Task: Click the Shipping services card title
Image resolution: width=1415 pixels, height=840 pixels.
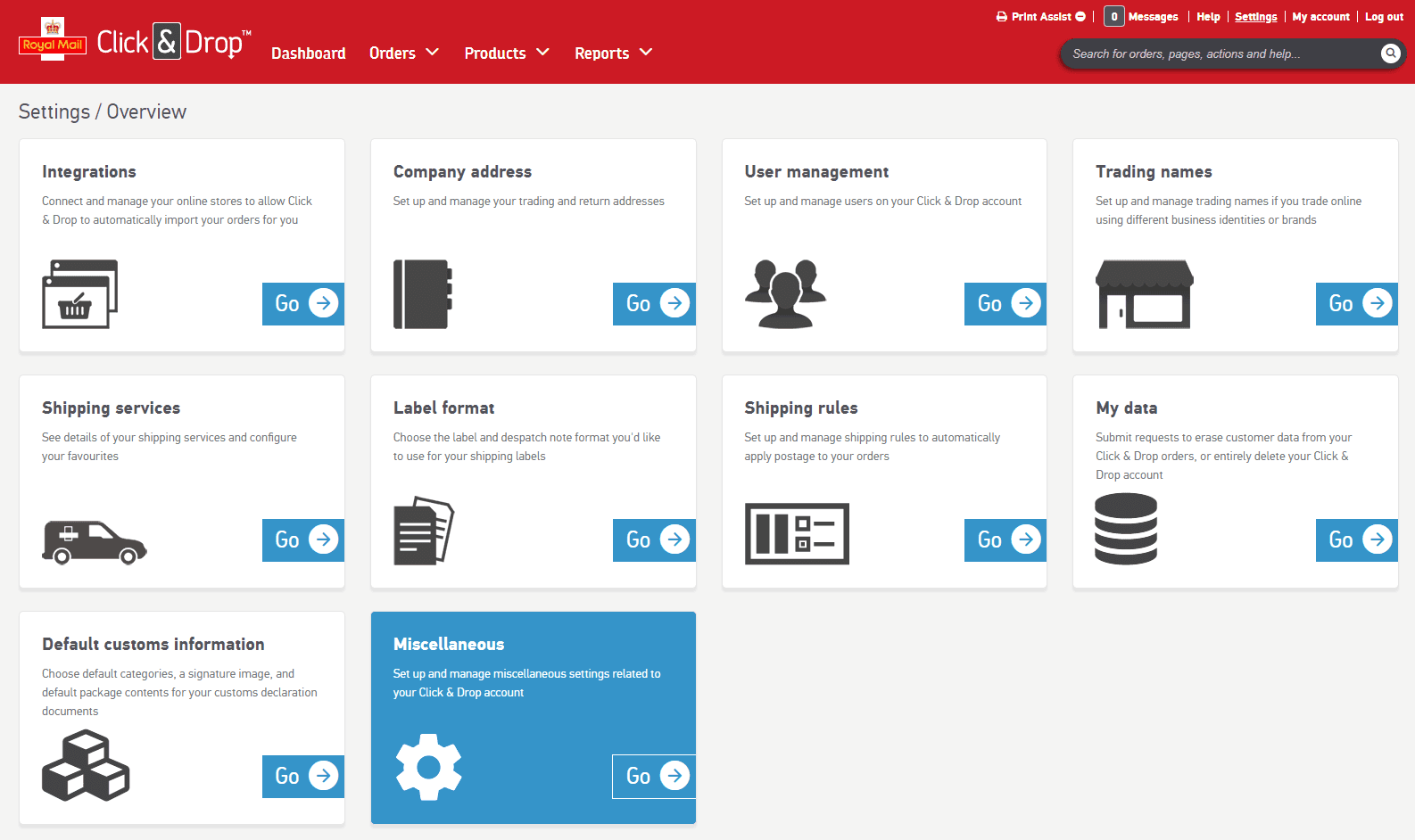Action: point(111,408)
